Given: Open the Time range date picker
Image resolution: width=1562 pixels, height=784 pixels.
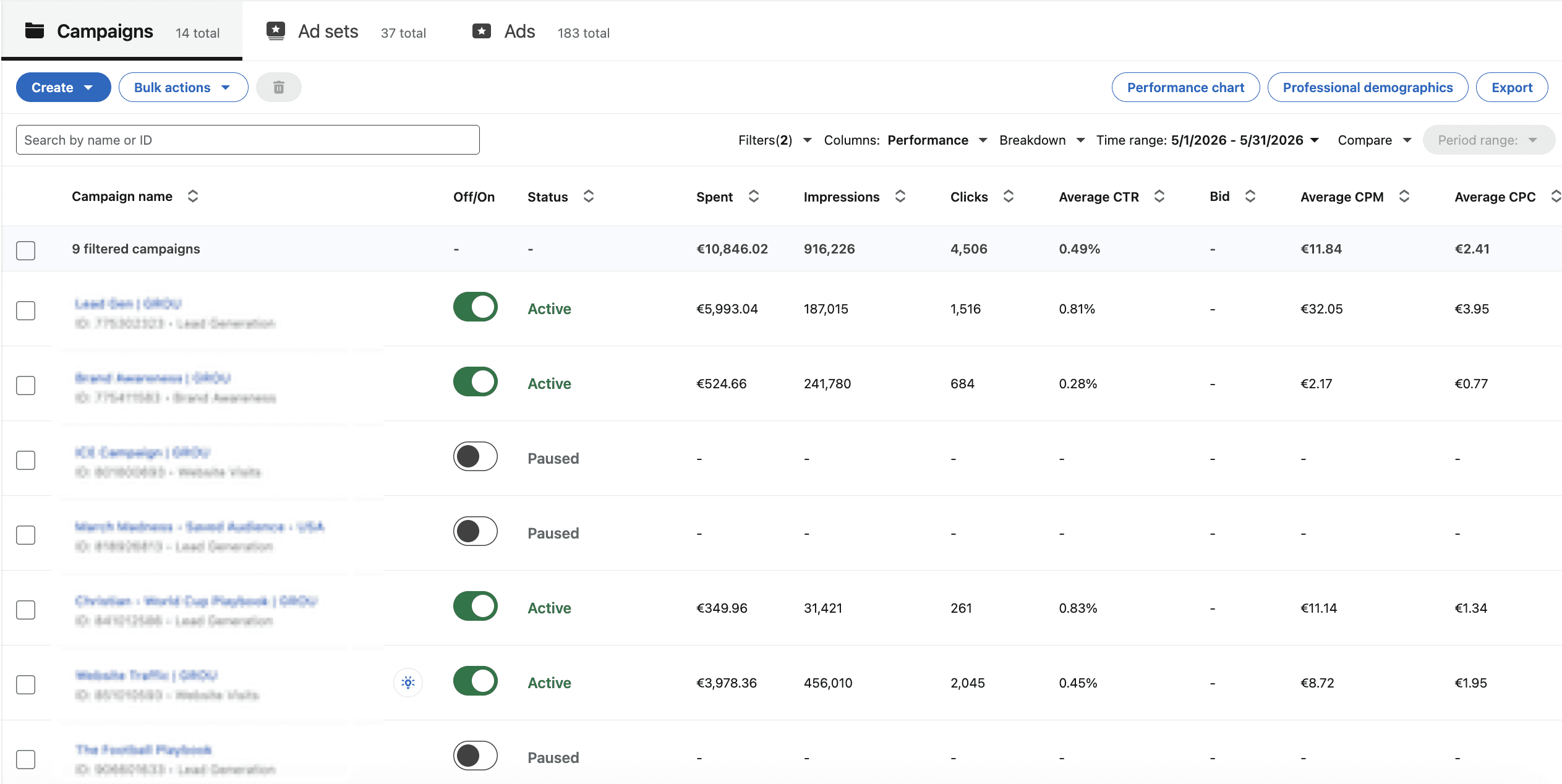Looking at the screenshot, I should (1208, 140).
